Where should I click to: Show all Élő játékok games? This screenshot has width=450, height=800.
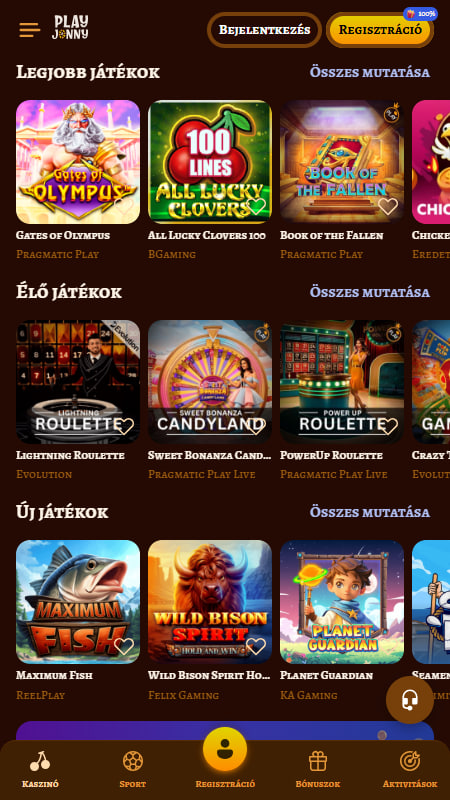pos(370,292)
